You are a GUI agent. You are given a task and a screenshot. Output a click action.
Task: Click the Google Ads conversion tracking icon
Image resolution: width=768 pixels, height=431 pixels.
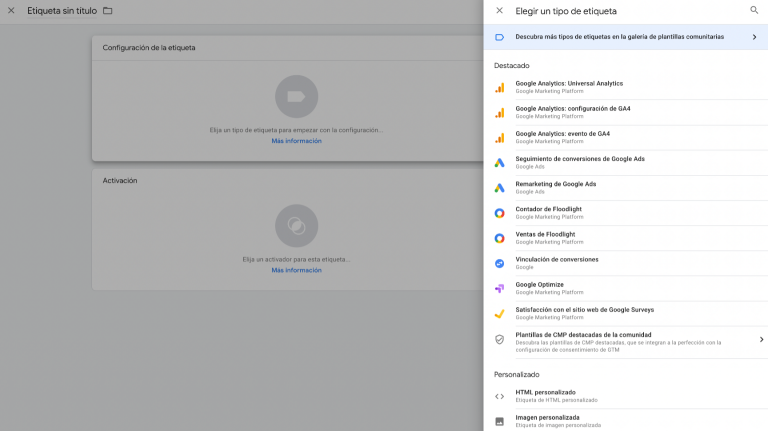click(499, 163)
